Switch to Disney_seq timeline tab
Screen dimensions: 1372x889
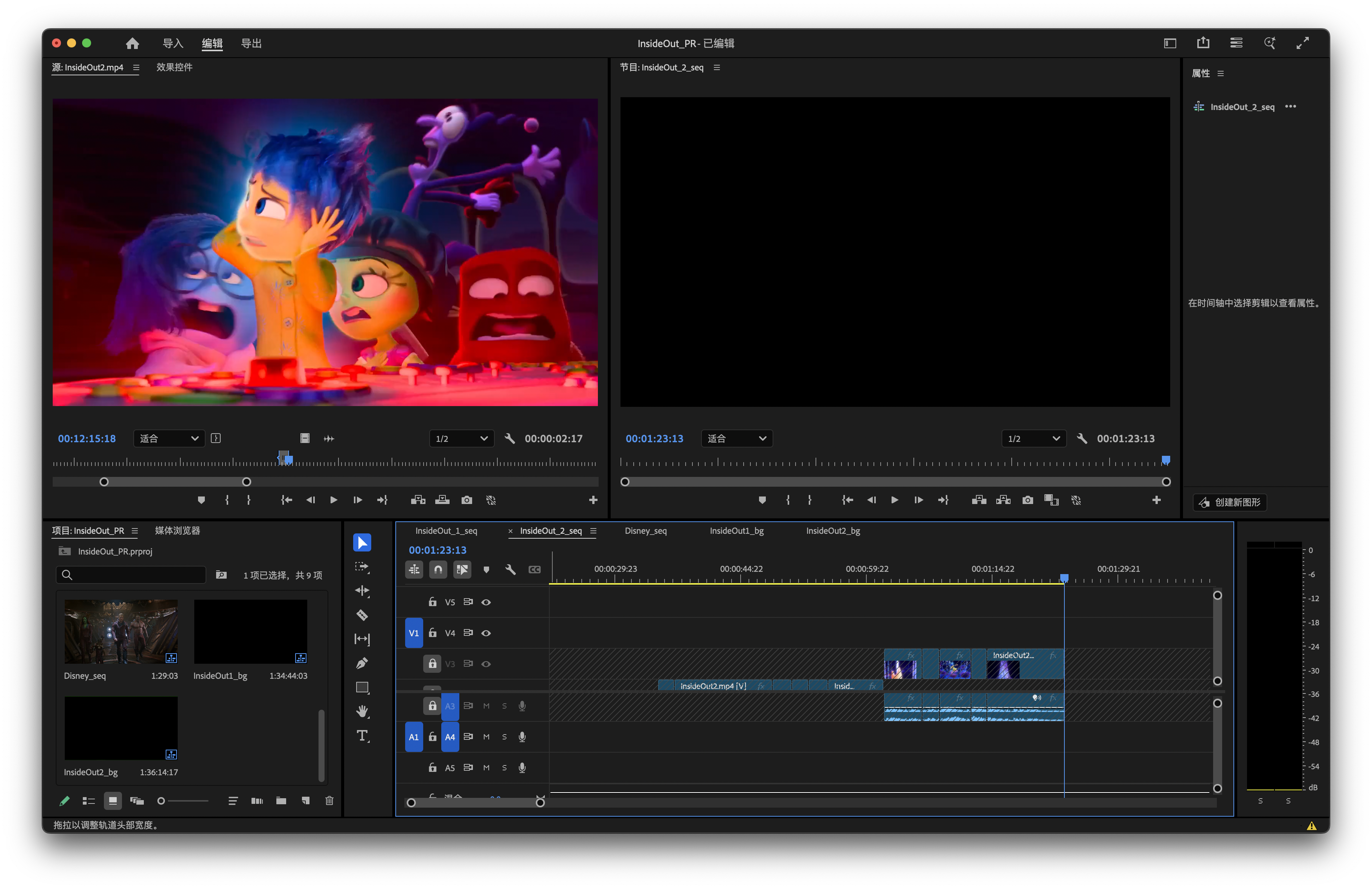(646, 531)
